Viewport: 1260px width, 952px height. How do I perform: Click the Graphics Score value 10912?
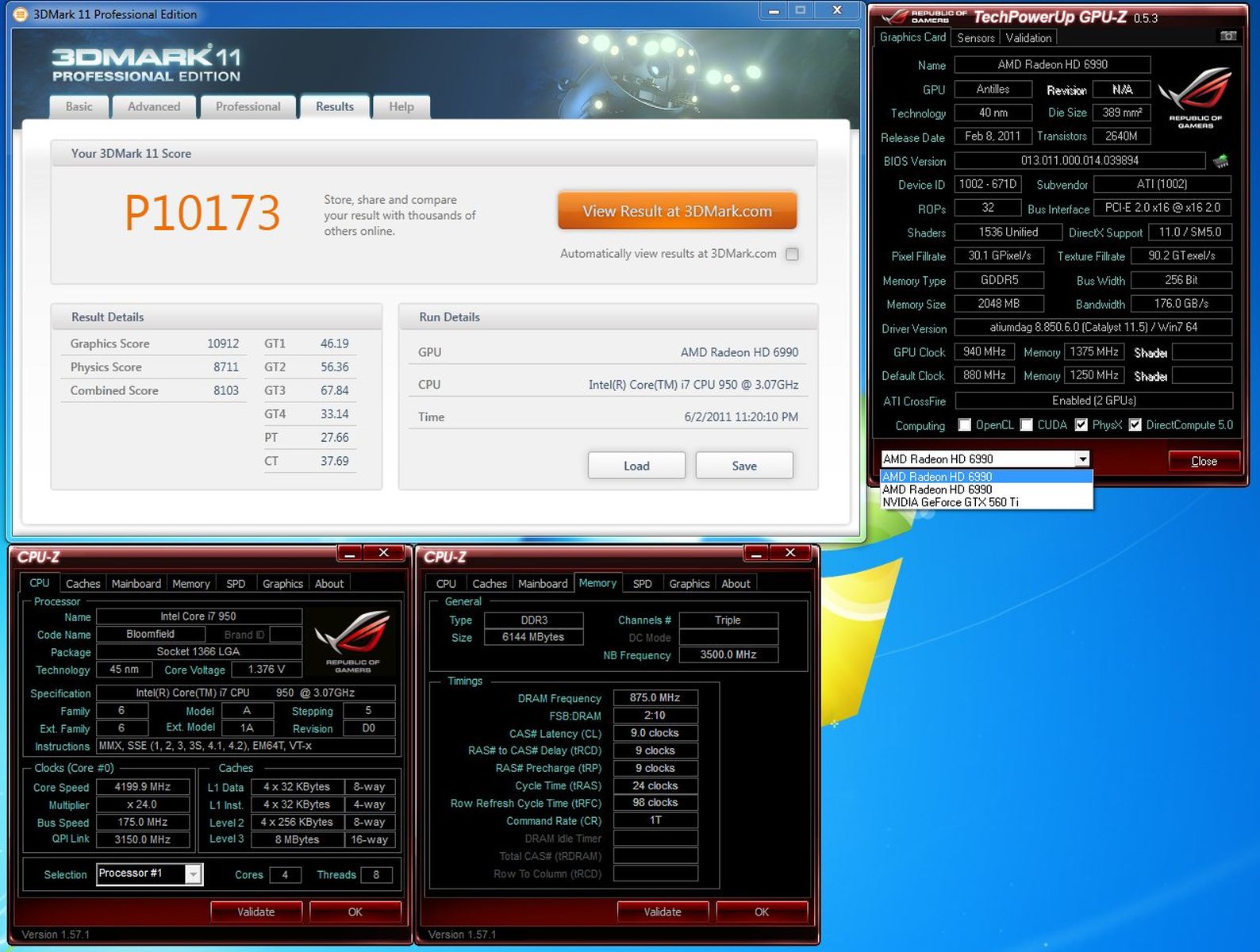(223, 344)
